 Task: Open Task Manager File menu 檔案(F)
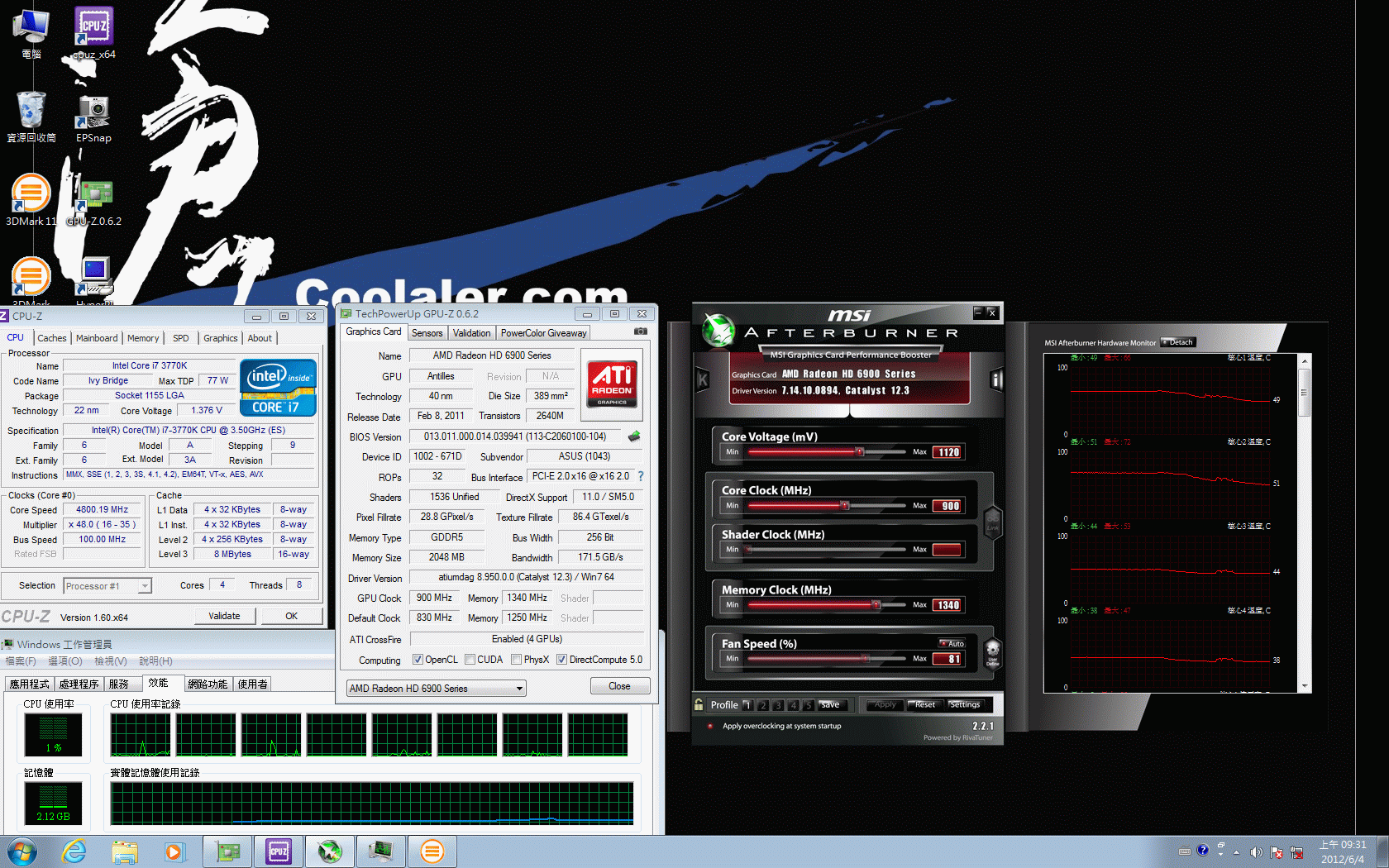click(21, 661)
